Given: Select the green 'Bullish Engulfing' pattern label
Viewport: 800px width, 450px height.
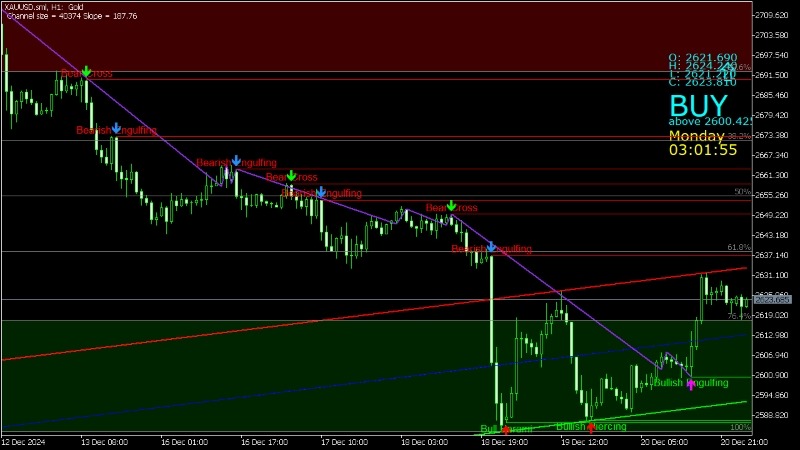Looking at the screenshot, I should (691, 383).
